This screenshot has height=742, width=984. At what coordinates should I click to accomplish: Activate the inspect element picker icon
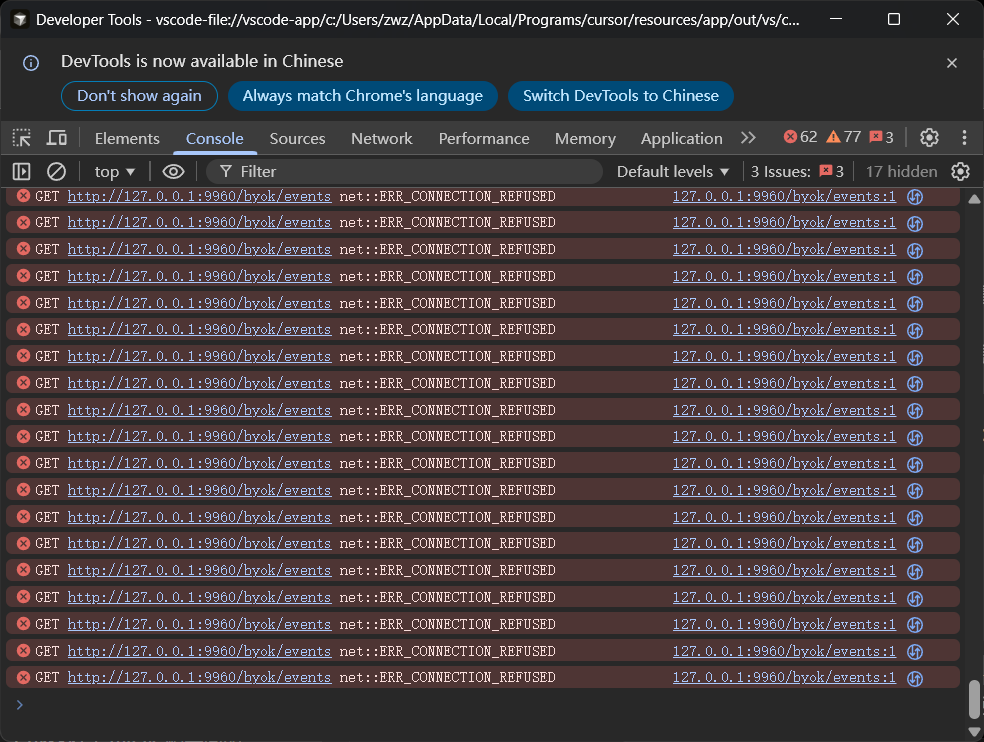click(21, 137)
